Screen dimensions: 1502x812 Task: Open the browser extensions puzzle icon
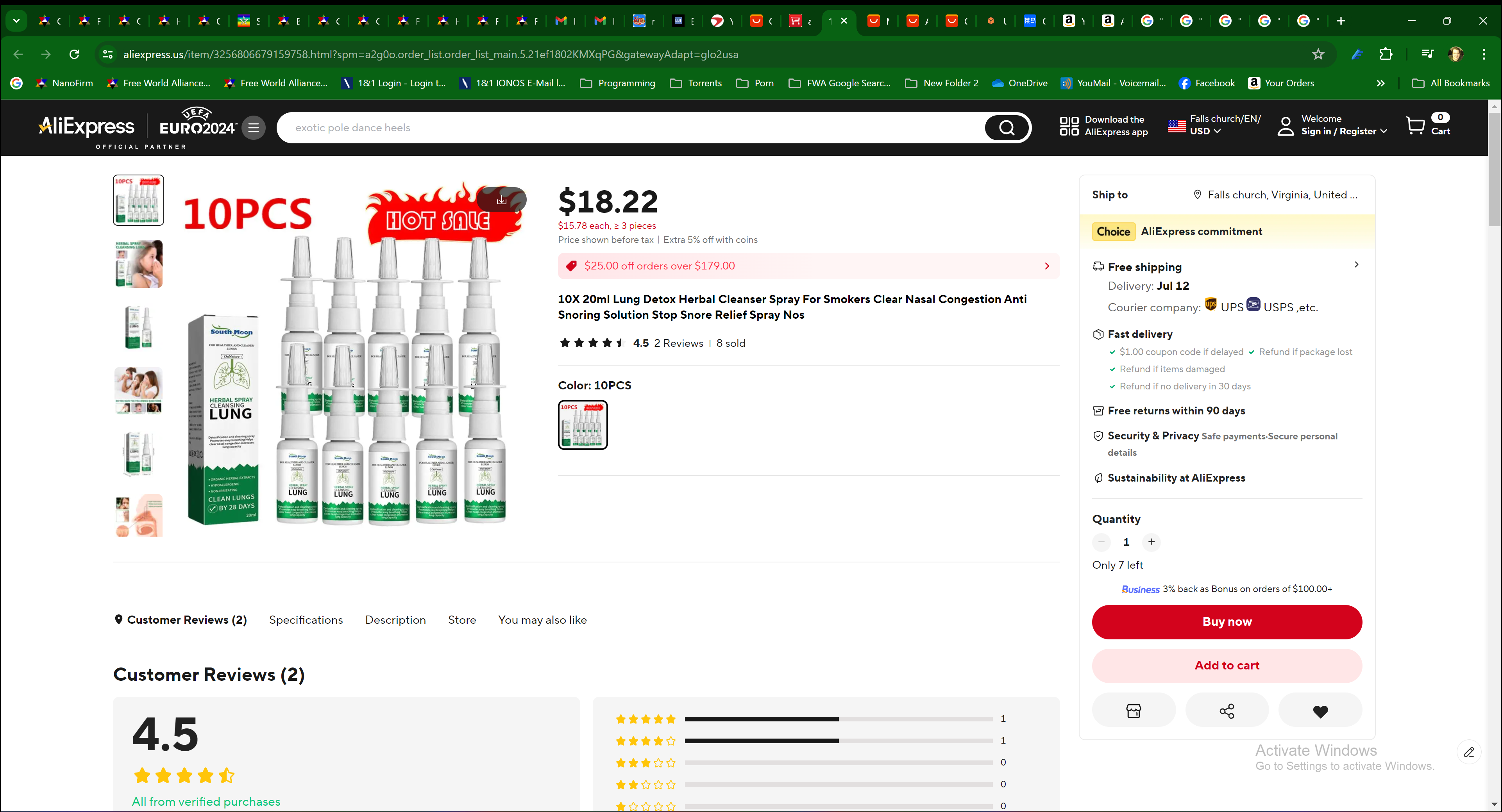coord(1386,54)
